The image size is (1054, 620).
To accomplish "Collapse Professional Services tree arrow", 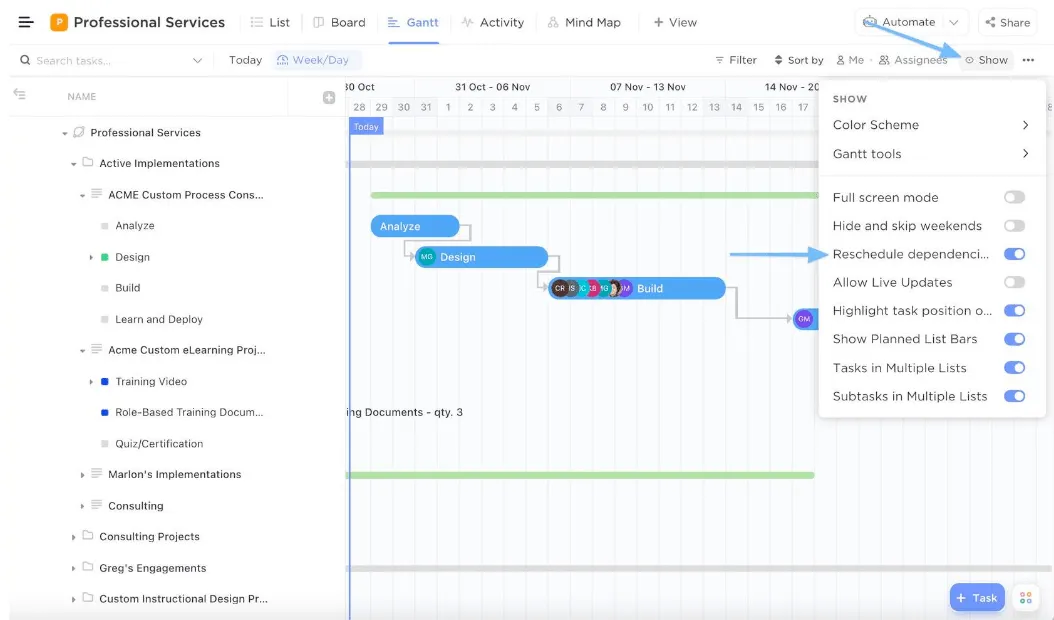I will click(65, 133).
